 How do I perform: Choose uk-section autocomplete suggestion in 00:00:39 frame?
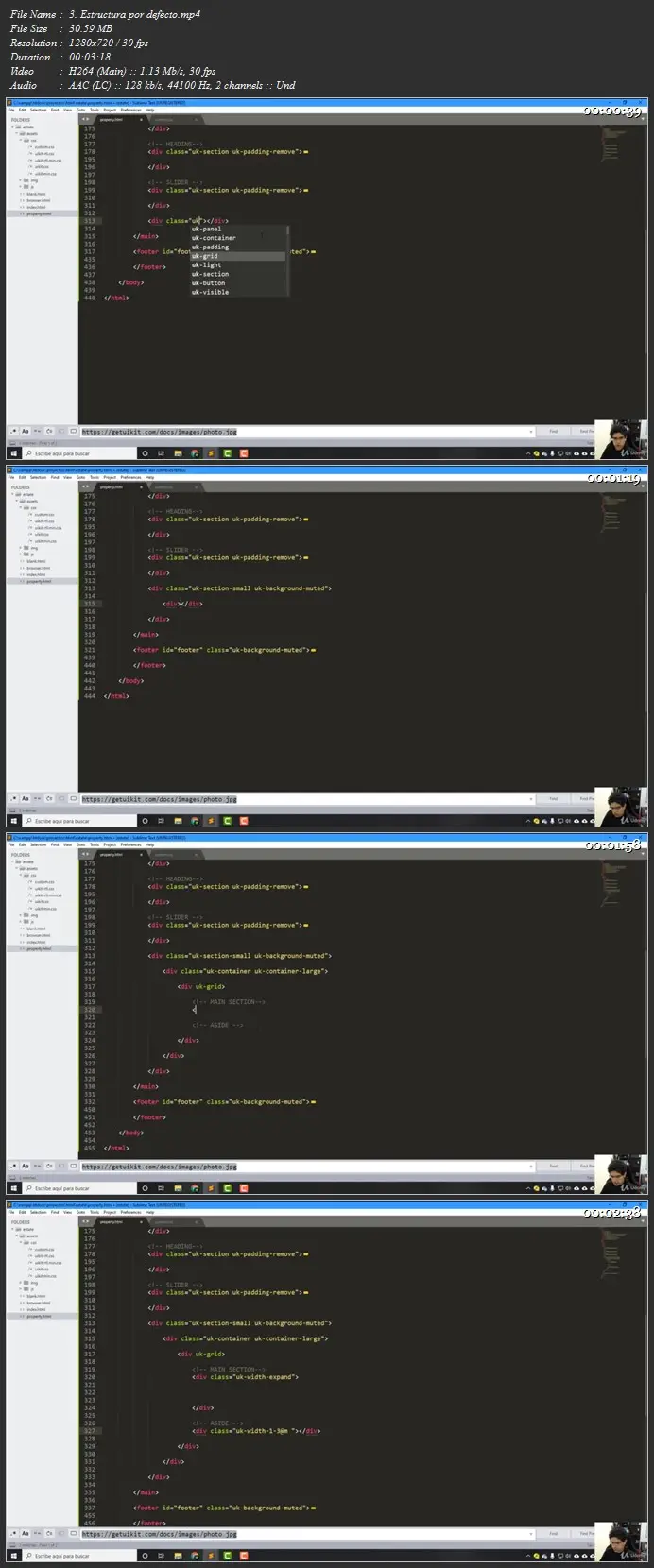click(236, 274)
